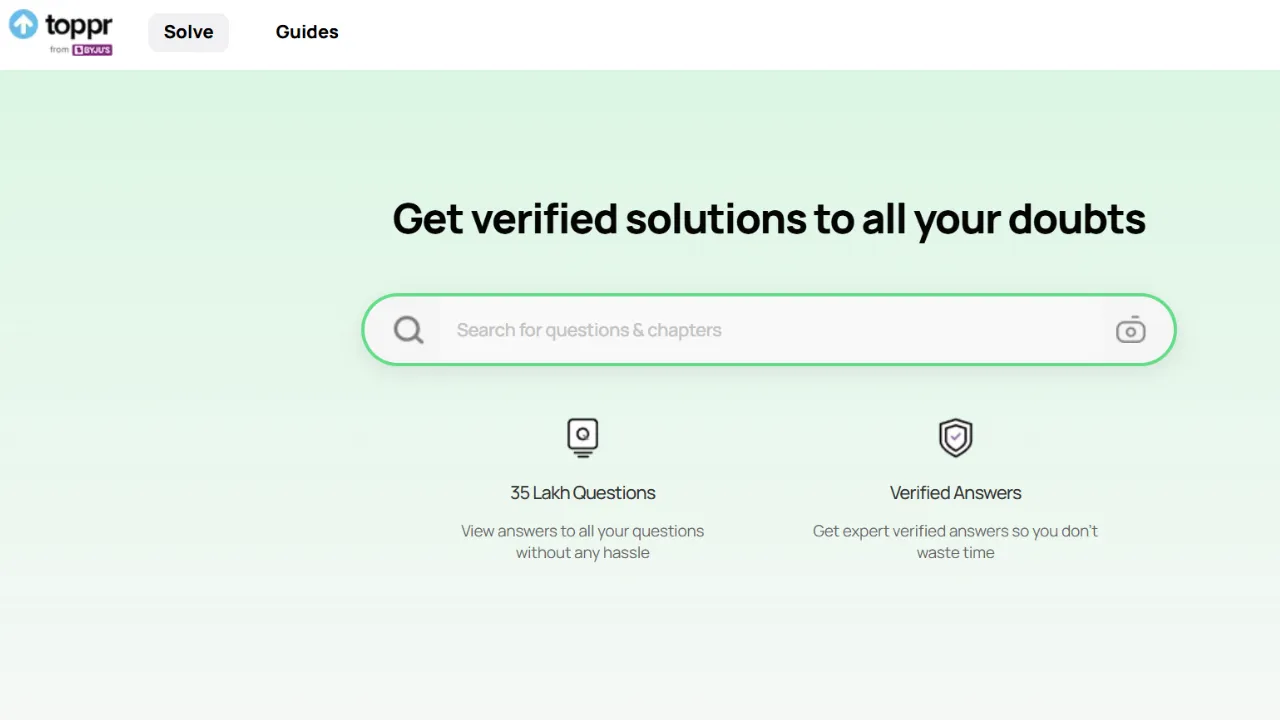Screen dimensions: 1280x720
Task: Switch to the Guides tab
Action: 307,32
